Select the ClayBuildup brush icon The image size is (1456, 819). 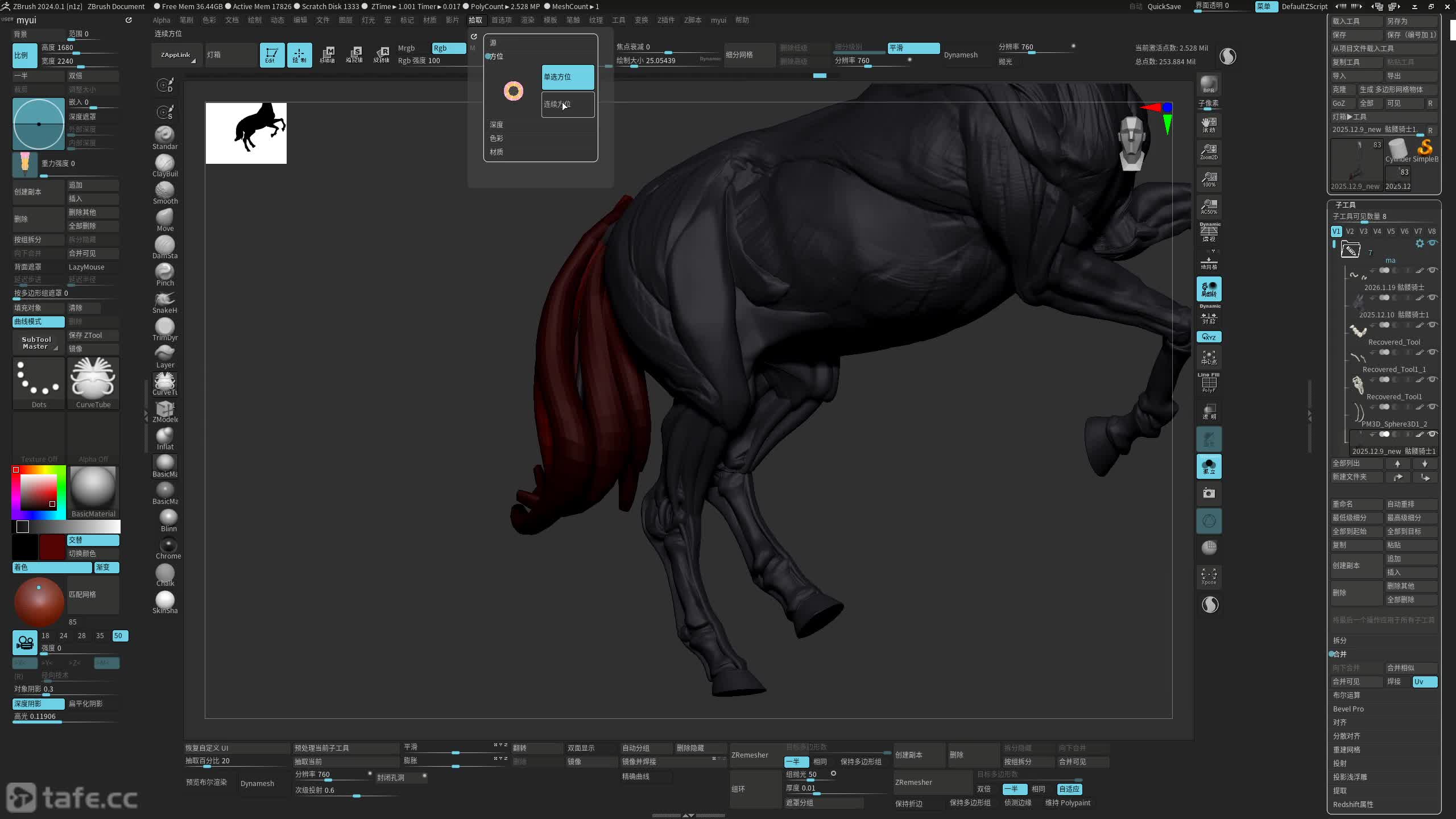click(164, 163)
